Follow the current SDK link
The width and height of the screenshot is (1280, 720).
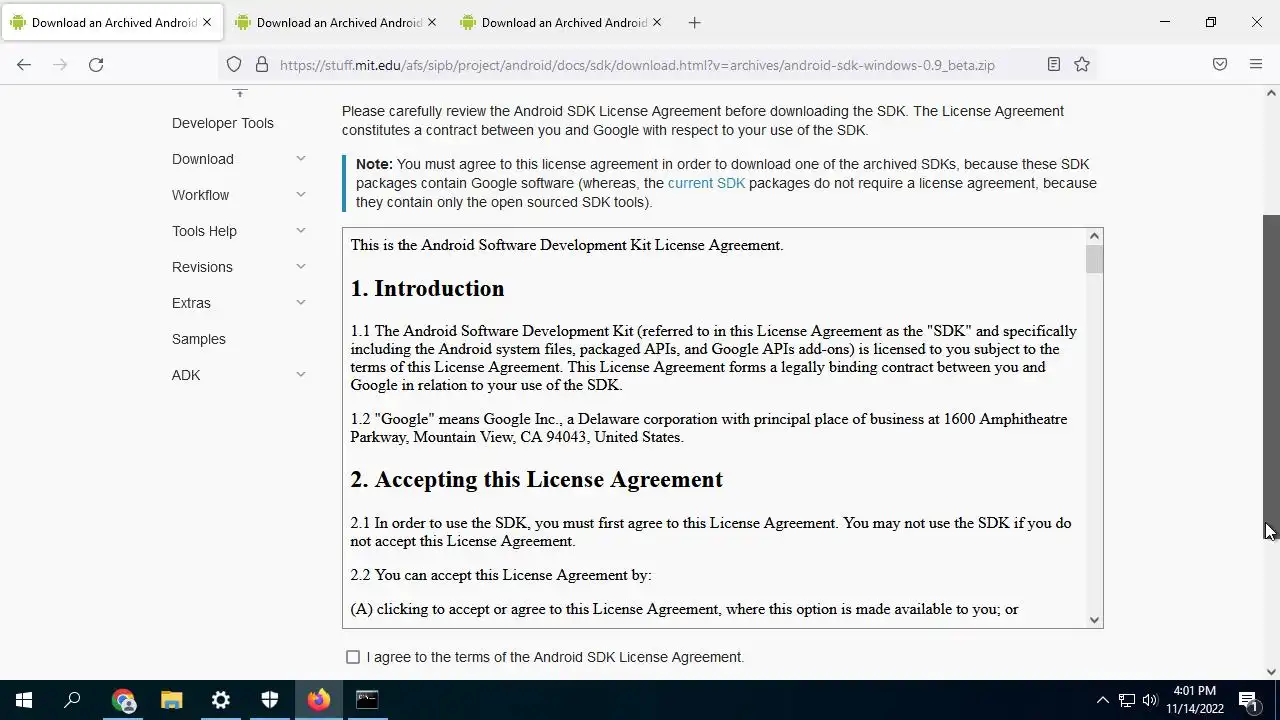click(706, 183)
